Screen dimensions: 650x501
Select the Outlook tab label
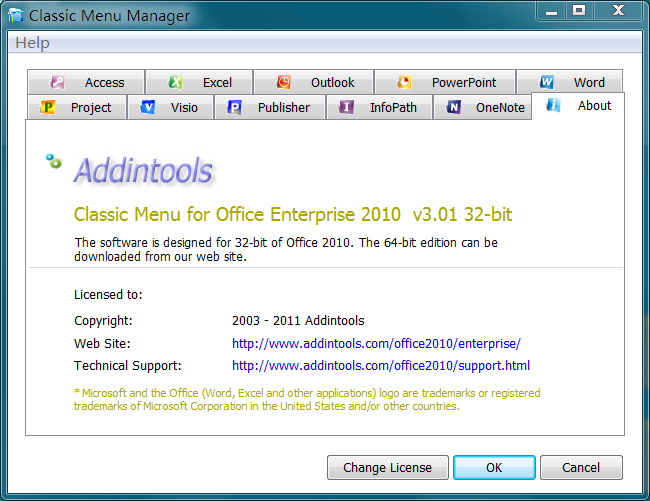332,83
